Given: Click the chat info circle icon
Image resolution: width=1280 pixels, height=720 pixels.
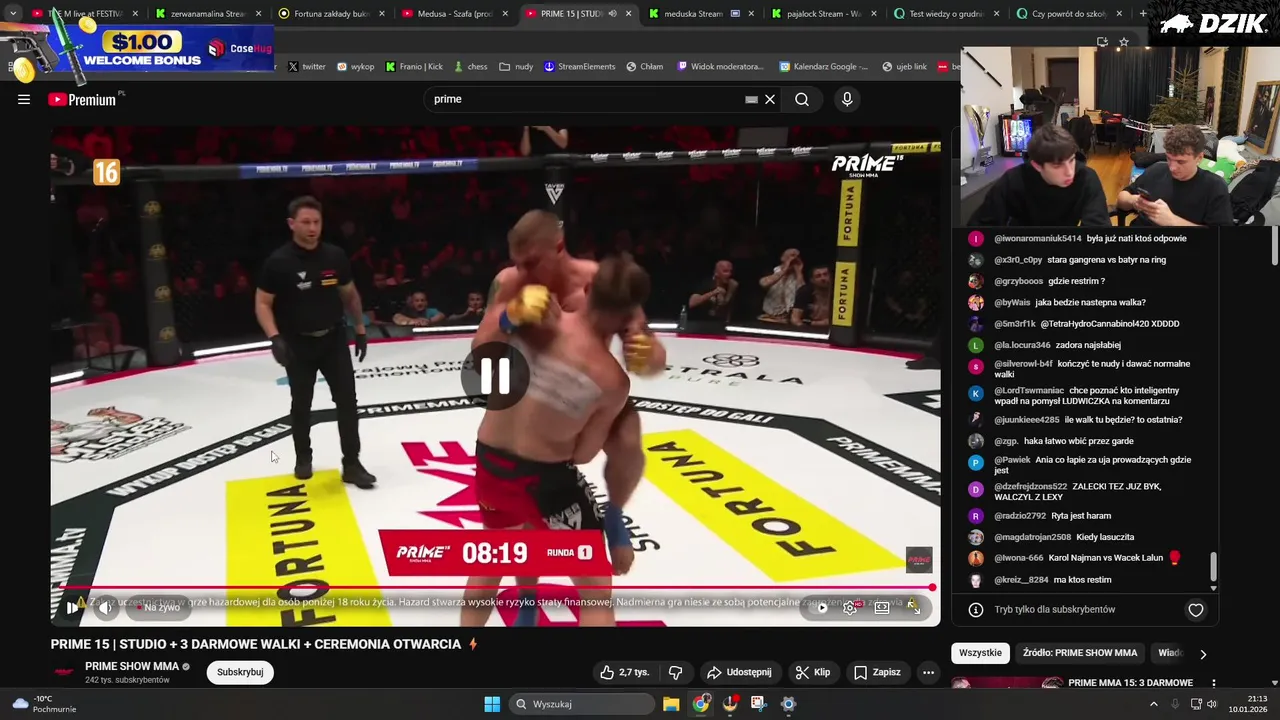Looking at the screenshot, I should coord(975,609).
